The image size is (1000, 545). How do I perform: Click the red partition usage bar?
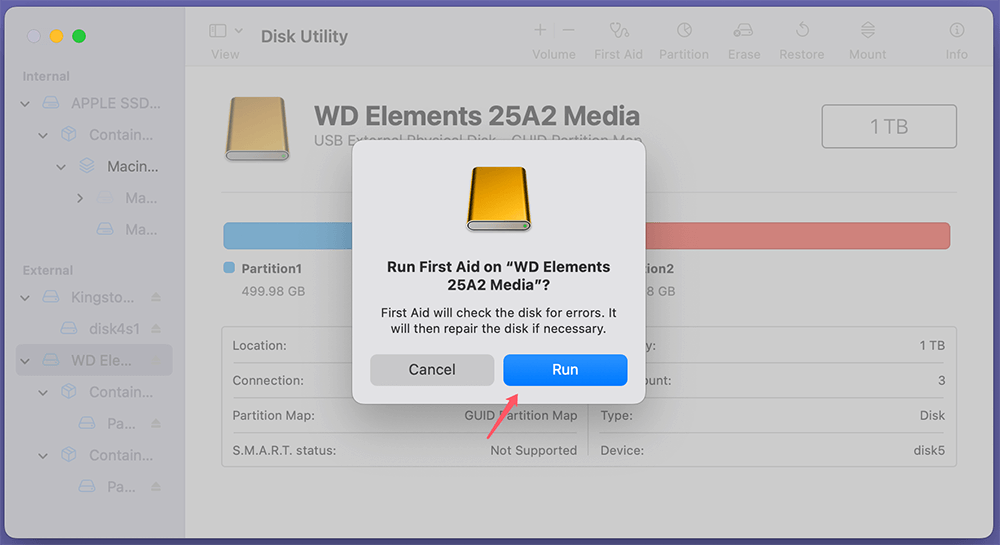tap(798, 236)
